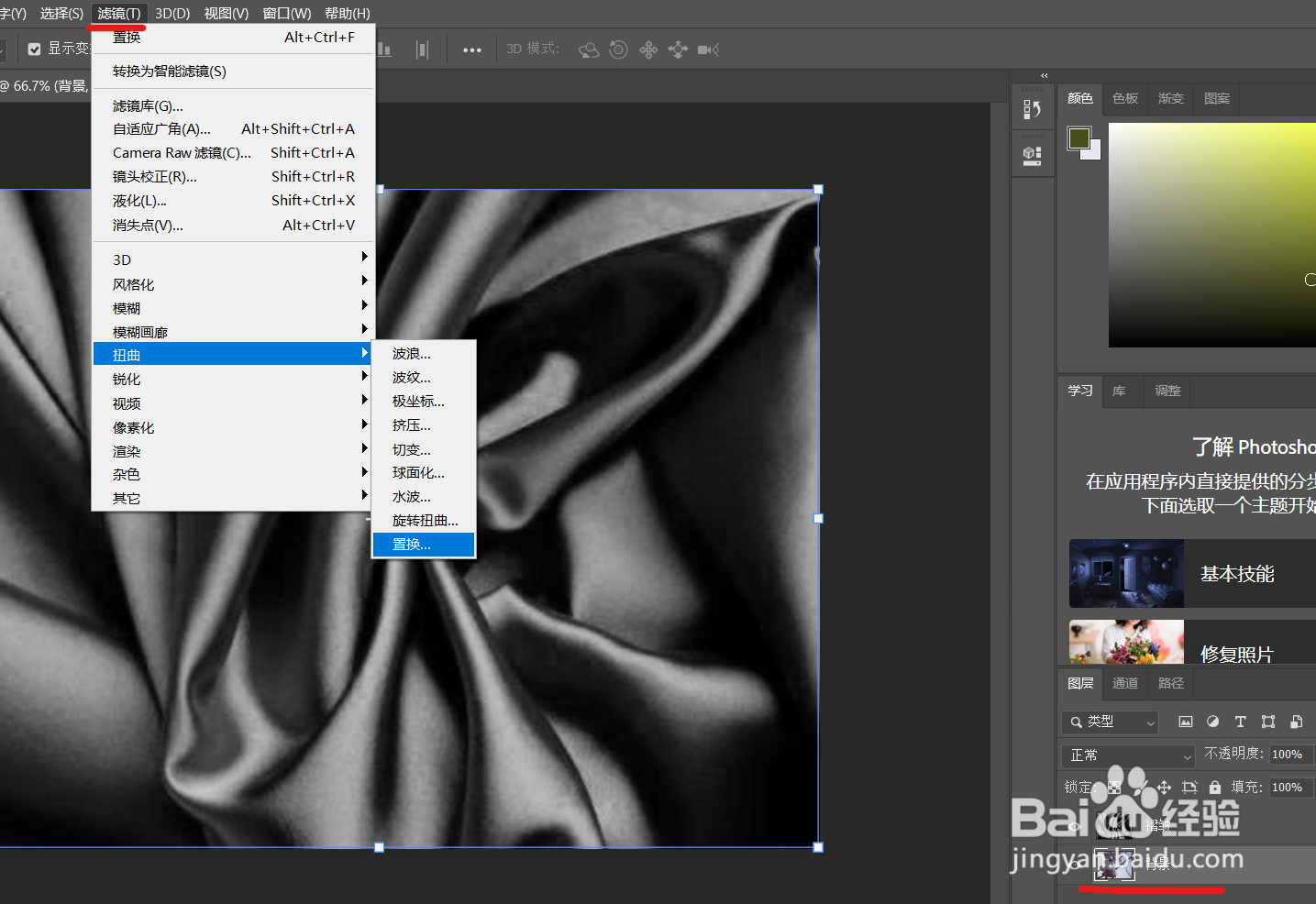Click the 不透明度 100% value field
1316x904 pixels.
[1291, 755]
